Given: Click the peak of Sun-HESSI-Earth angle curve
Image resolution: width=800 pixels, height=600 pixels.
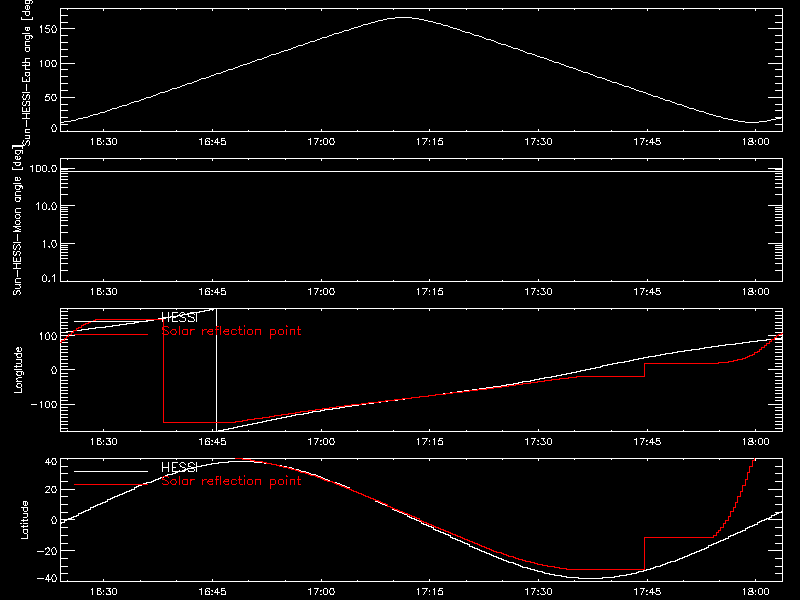Looking at the screenshot, I should (x=403, y=18).
